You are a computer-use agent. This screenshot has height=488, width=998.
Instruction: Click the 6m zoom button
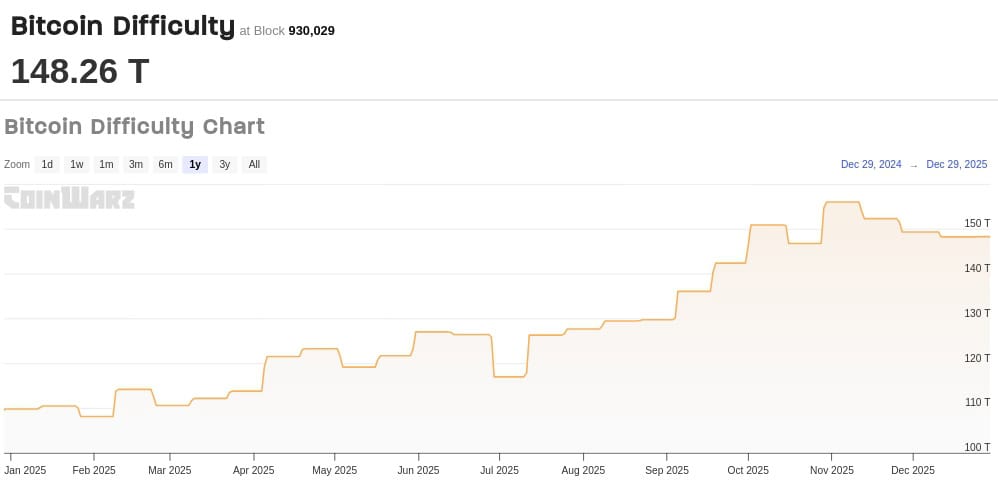[165, 164]
